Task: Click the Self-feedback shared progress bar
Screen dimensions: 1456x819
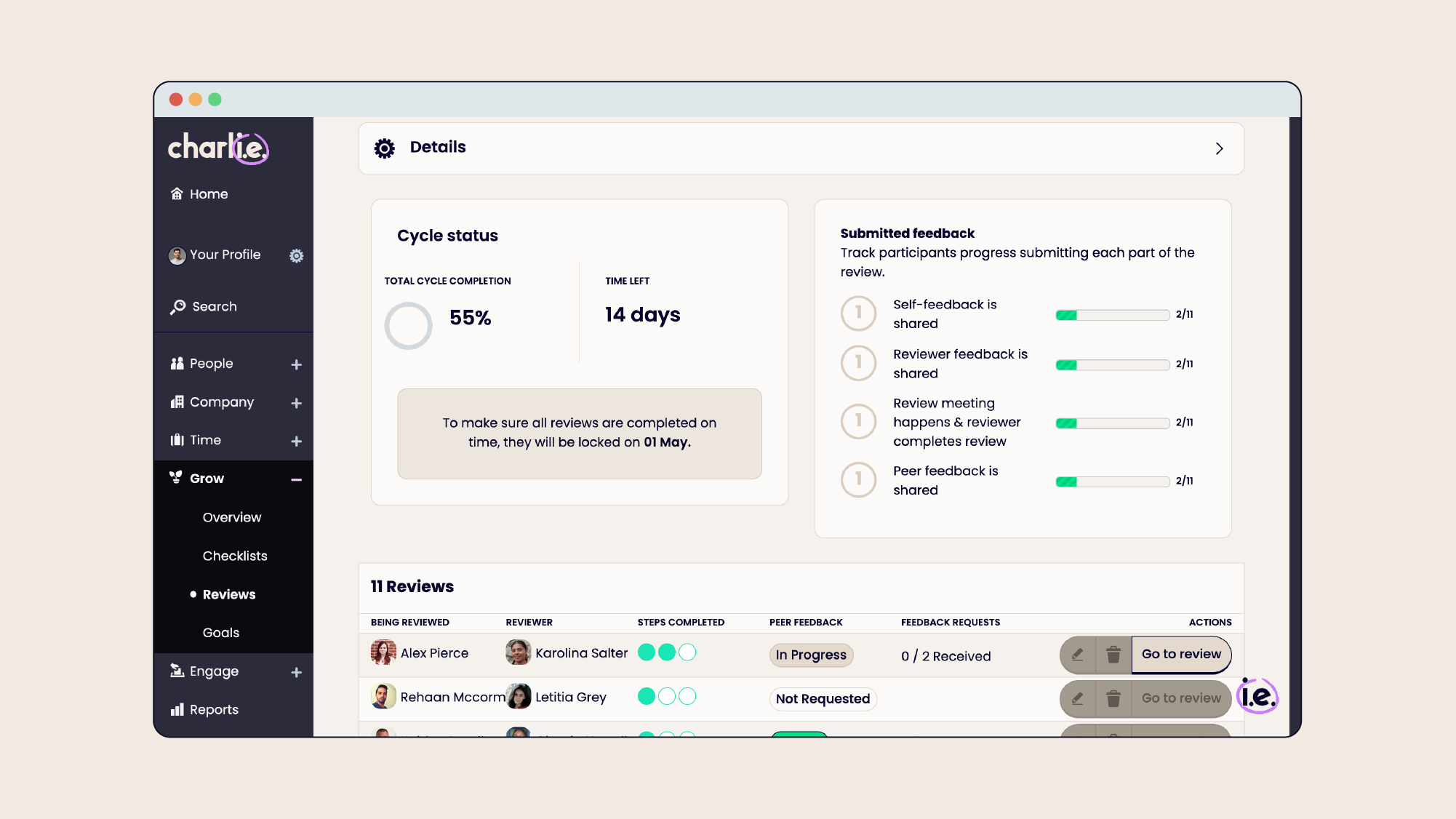Action: click(1112, 314)
